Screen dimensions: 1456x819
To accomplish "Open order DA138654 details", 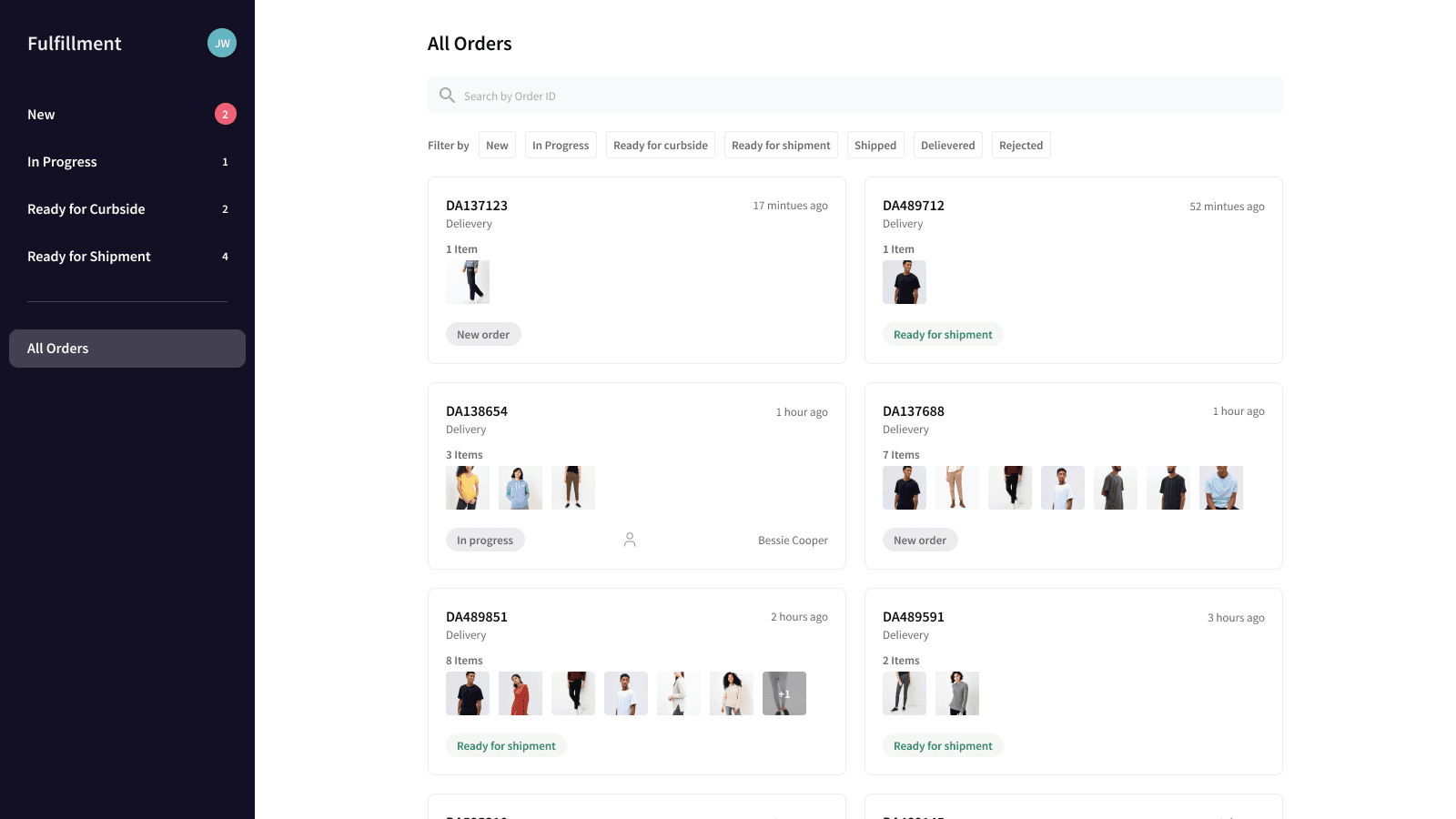I will coord(477,410).
